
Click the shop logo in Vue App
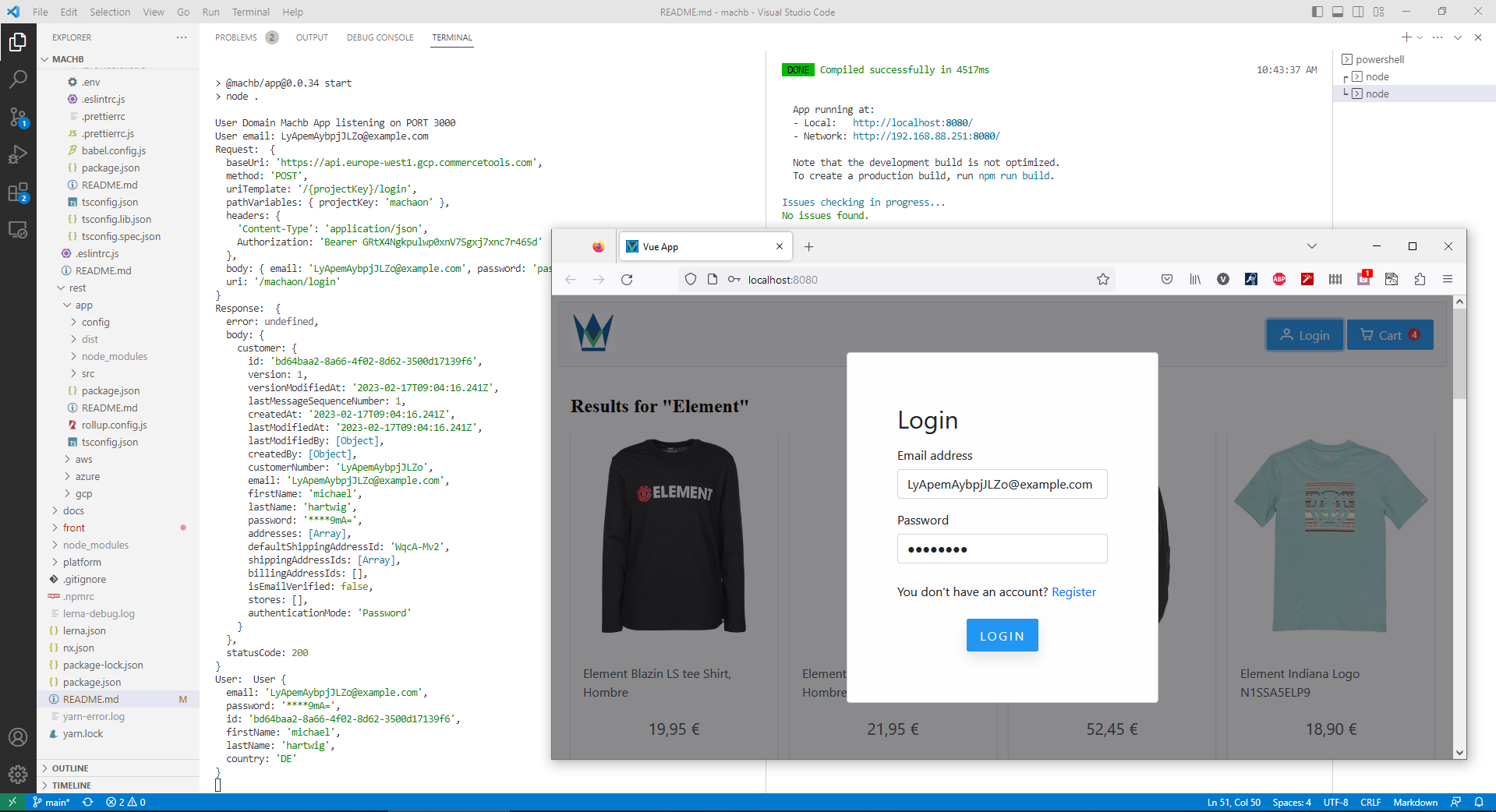click(x=593, y=333)
